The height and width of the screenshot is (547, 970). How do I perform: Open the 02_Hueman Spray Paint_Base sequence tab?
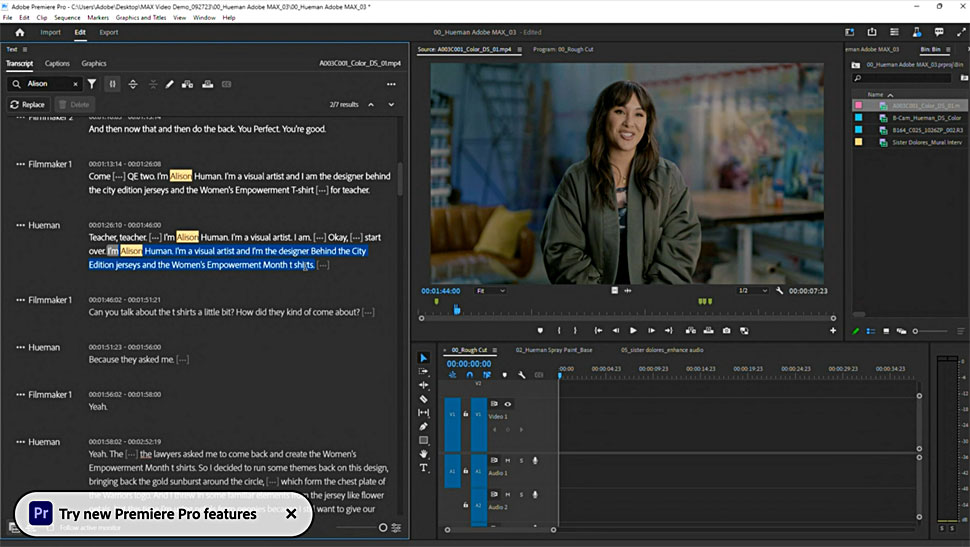tap(554, 350)
